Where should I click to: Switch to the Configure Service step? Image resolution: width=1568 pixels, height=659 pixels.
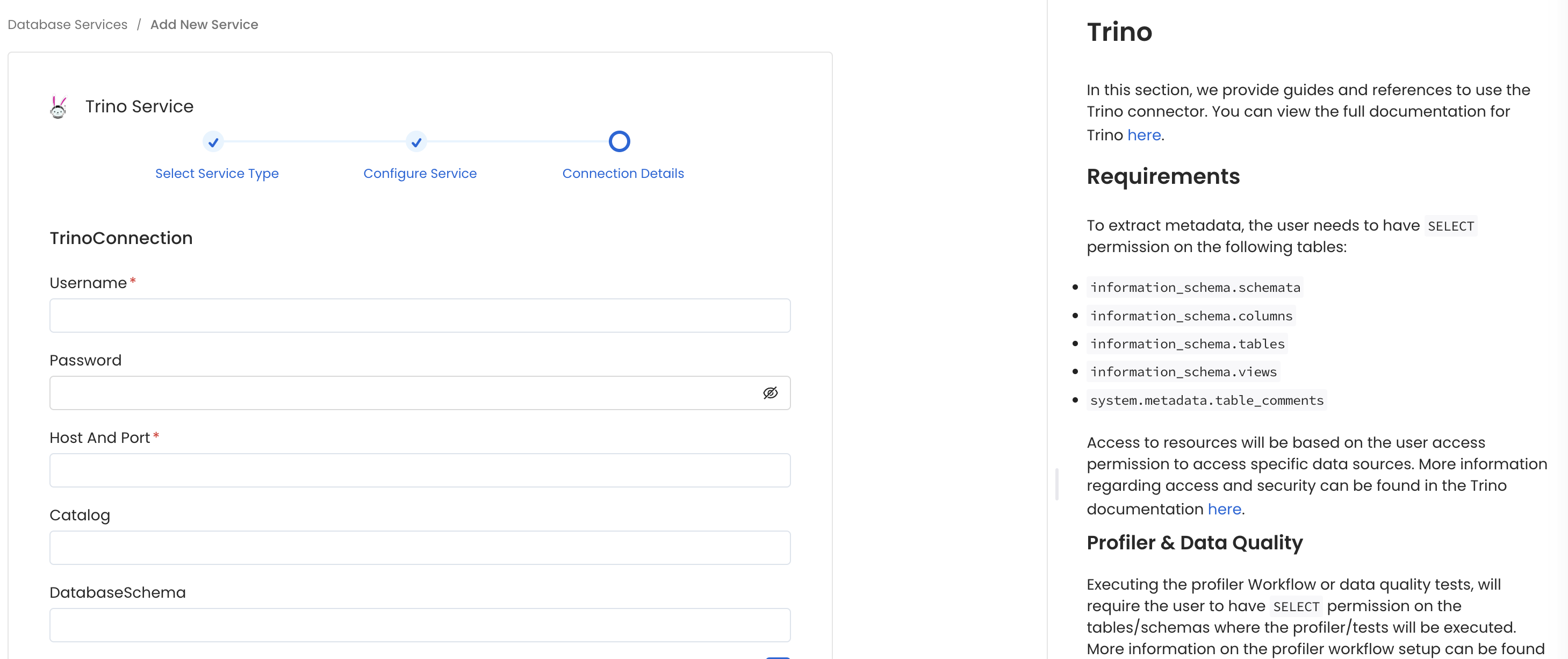(420, 174)
